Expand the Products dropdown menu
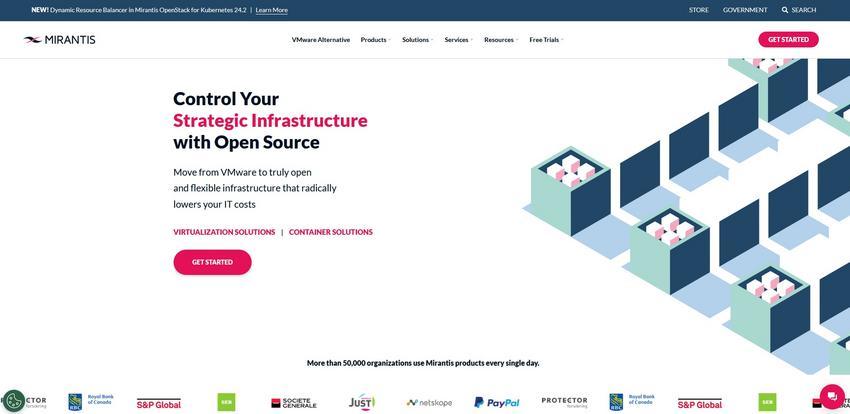The height and width of the screenshot is (414, 850). click(375, 40)
